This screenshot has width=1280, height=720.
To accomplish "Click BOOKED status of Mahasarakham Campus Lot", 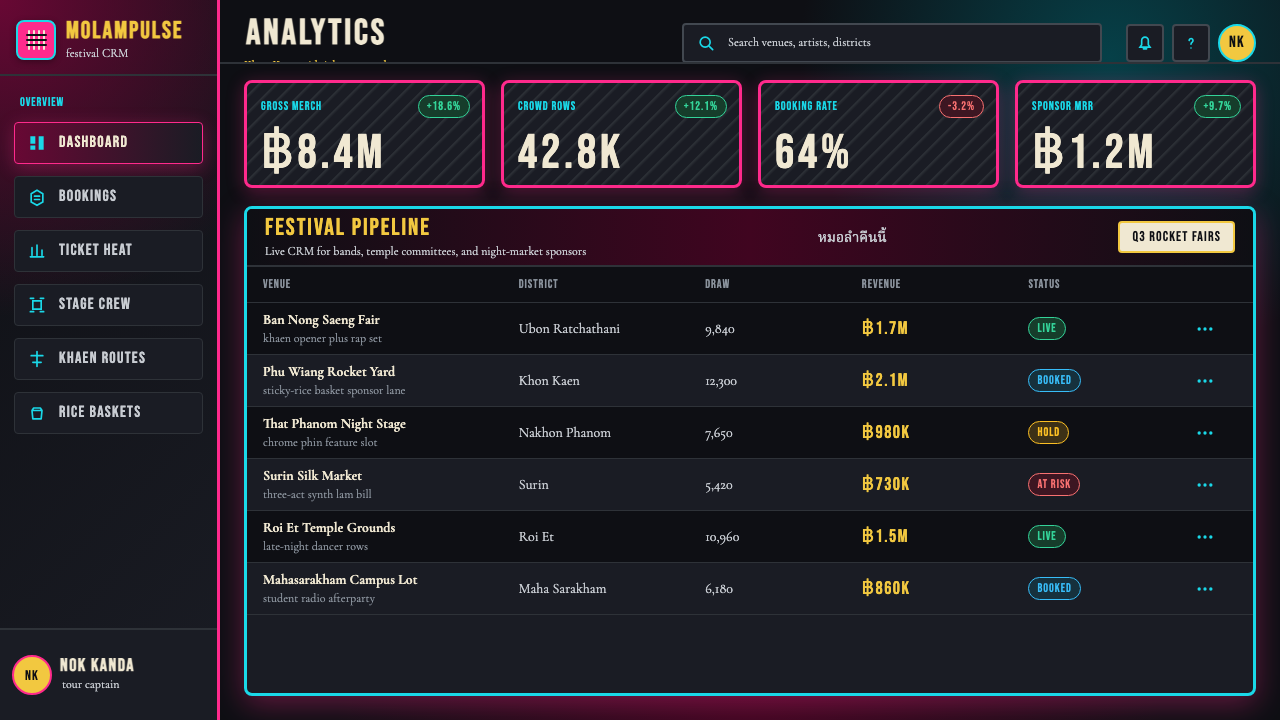I will click(1054, 589).
